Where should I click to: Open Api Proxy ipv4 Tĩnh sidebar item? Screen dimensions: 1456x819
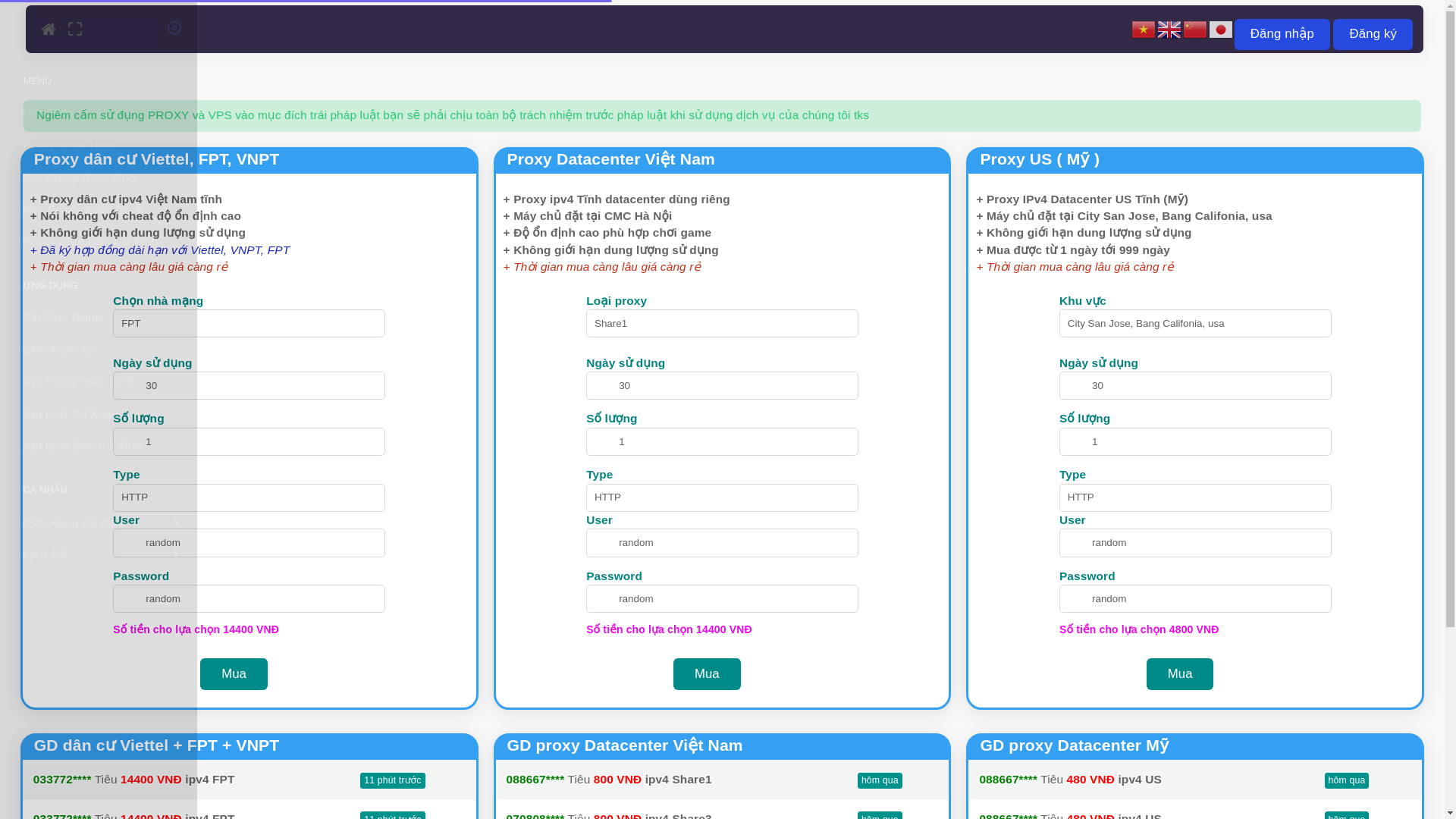78,381
